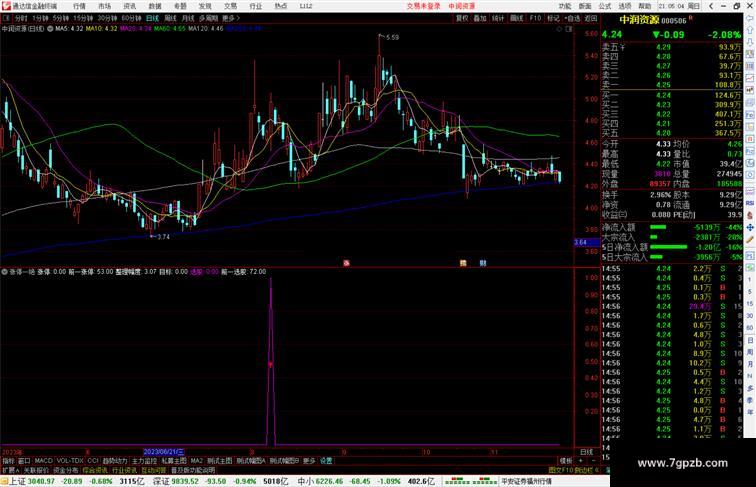Click the blue event marker on timeline

pyautogui.click(x=483, y=263)
